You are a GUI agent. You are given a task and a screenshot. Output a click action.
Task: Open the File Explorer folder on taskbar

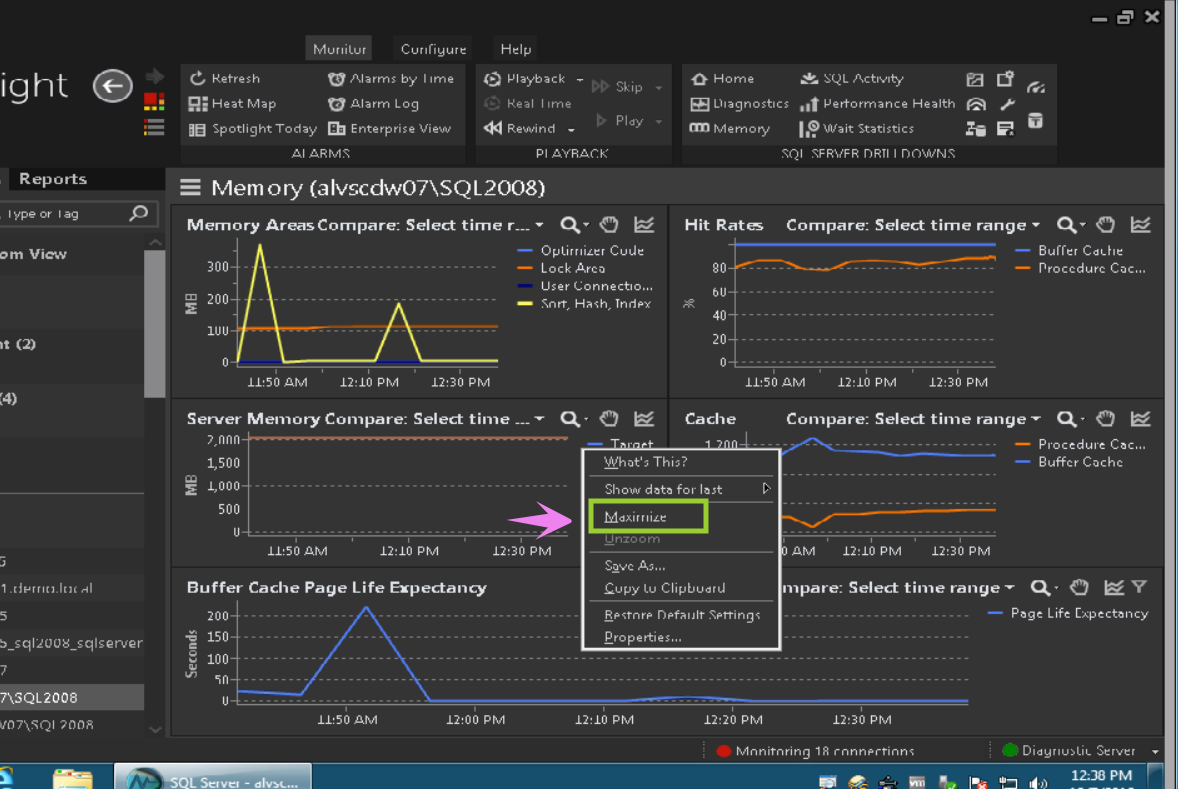(72, 778)
